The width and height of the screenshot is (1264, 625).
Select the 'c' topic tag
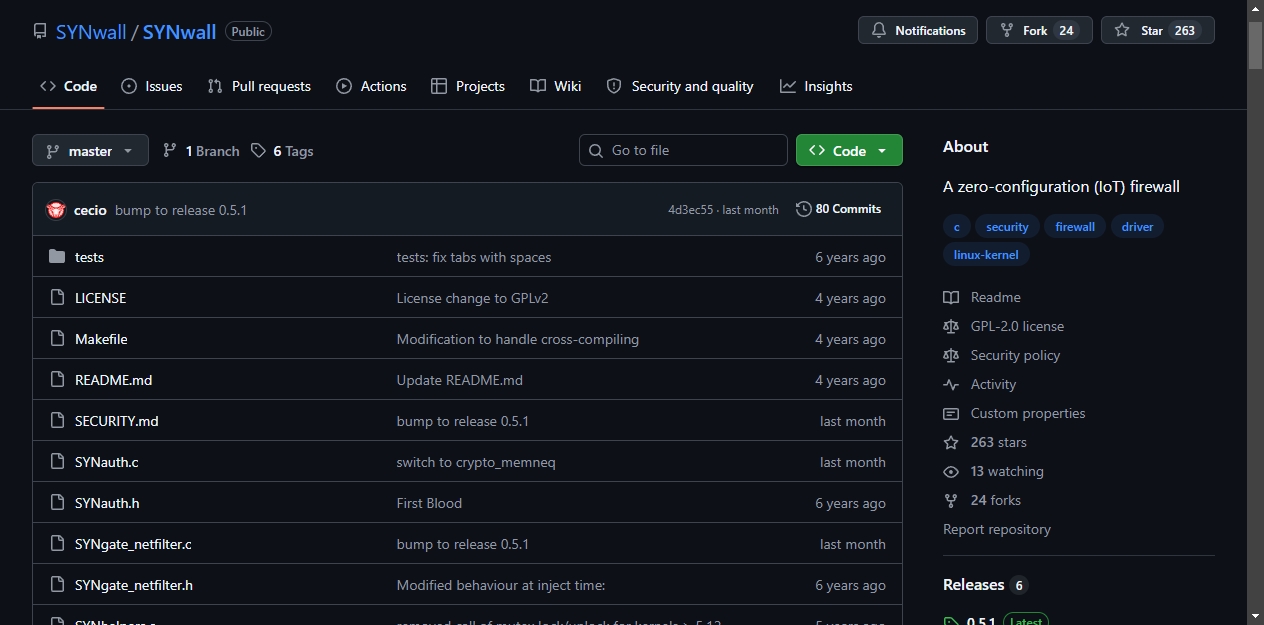click(x=956, y=227)
